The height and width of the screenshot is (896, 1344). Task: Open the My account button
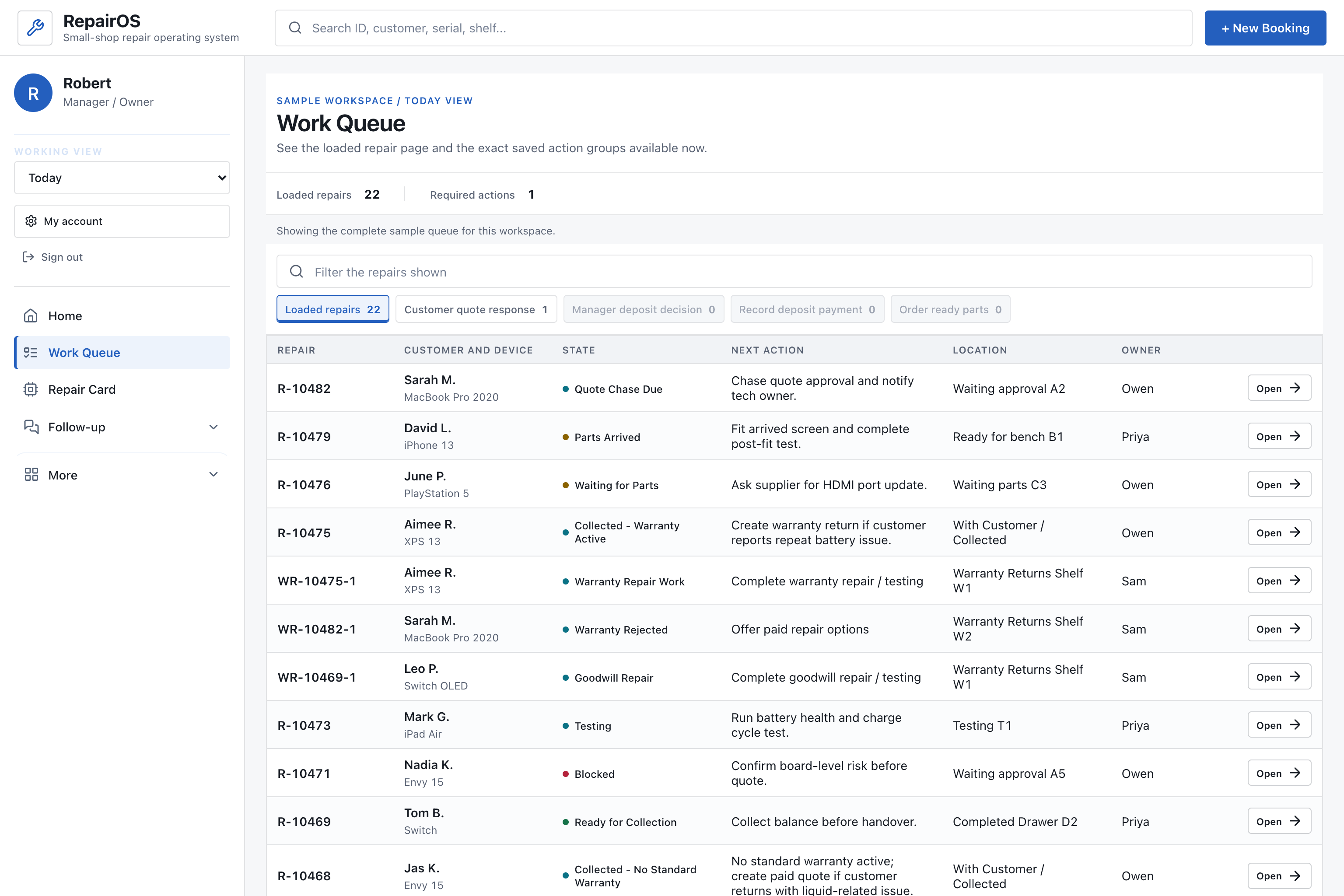click(122, 221)
